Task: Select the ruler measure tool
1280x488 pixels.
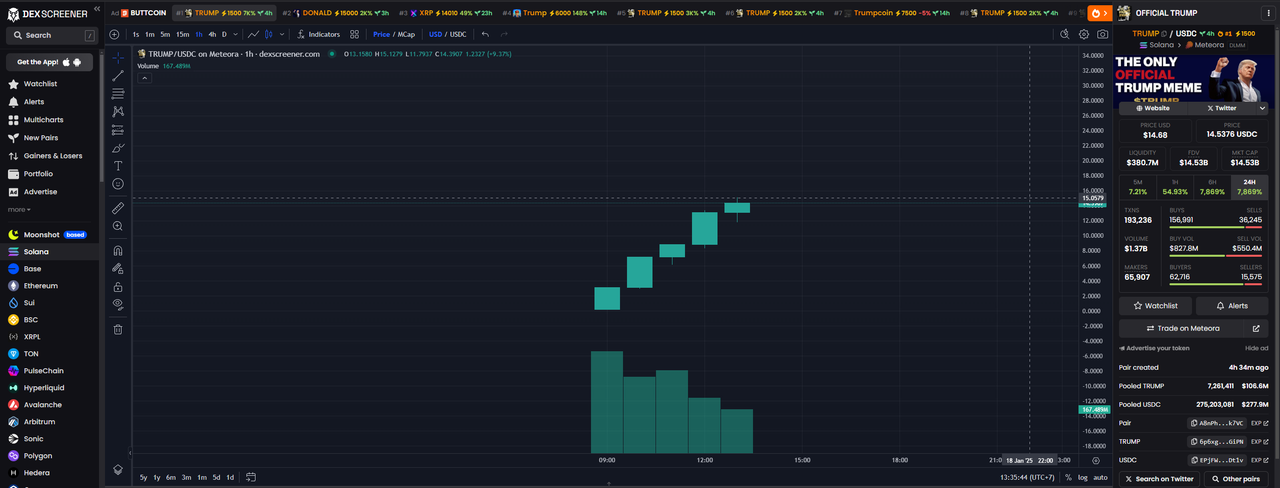Action: (118, 208)
